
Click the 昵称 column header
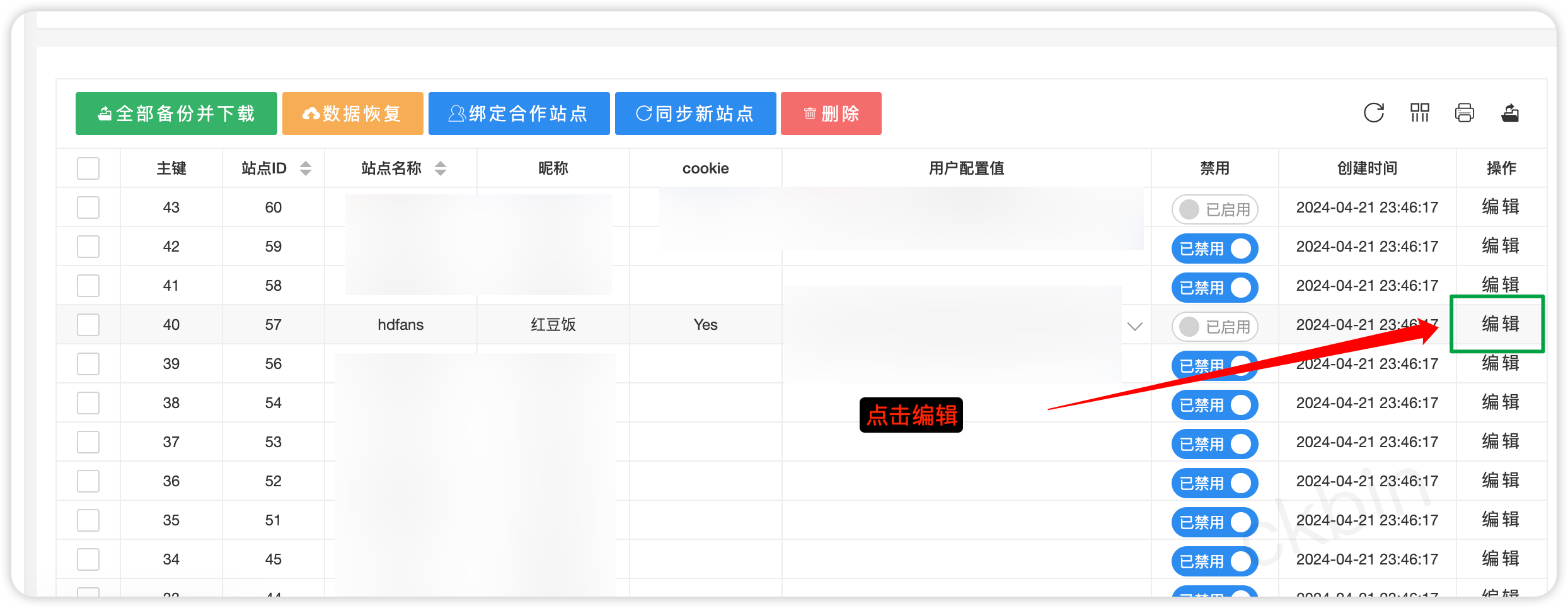553,168
